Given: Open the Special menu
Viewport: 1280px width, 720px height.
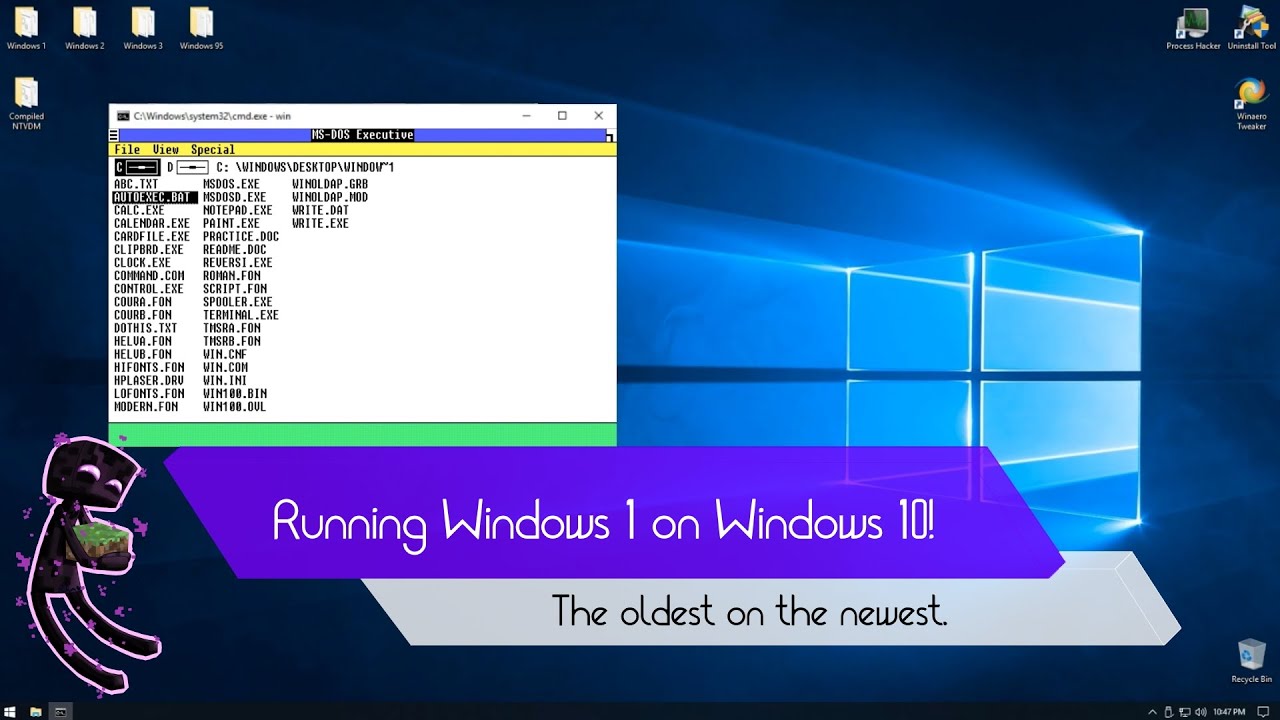Looking at the screenshot, I should 213,150.
